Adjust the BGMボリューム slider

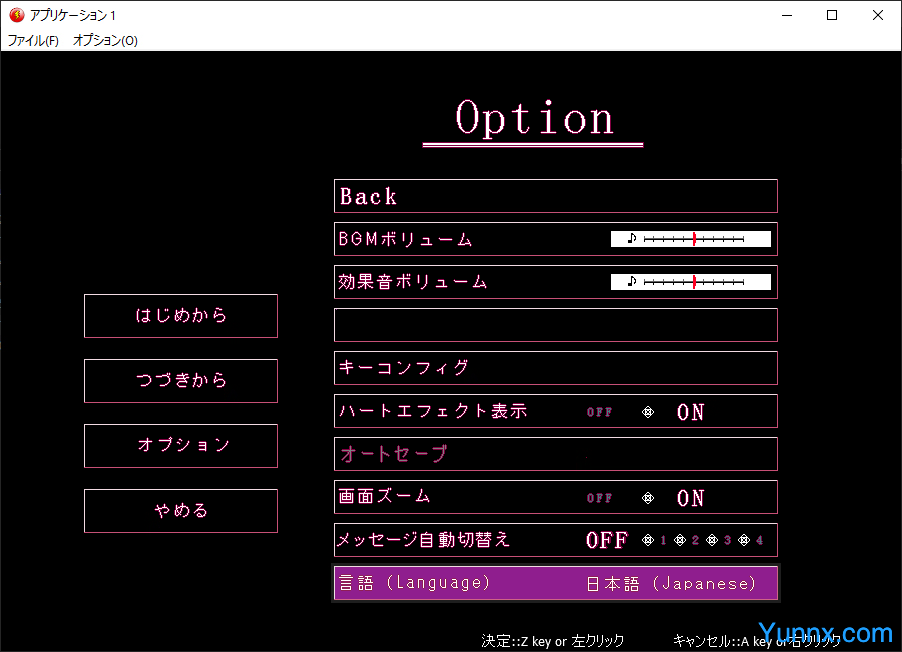tap(694, 239)
